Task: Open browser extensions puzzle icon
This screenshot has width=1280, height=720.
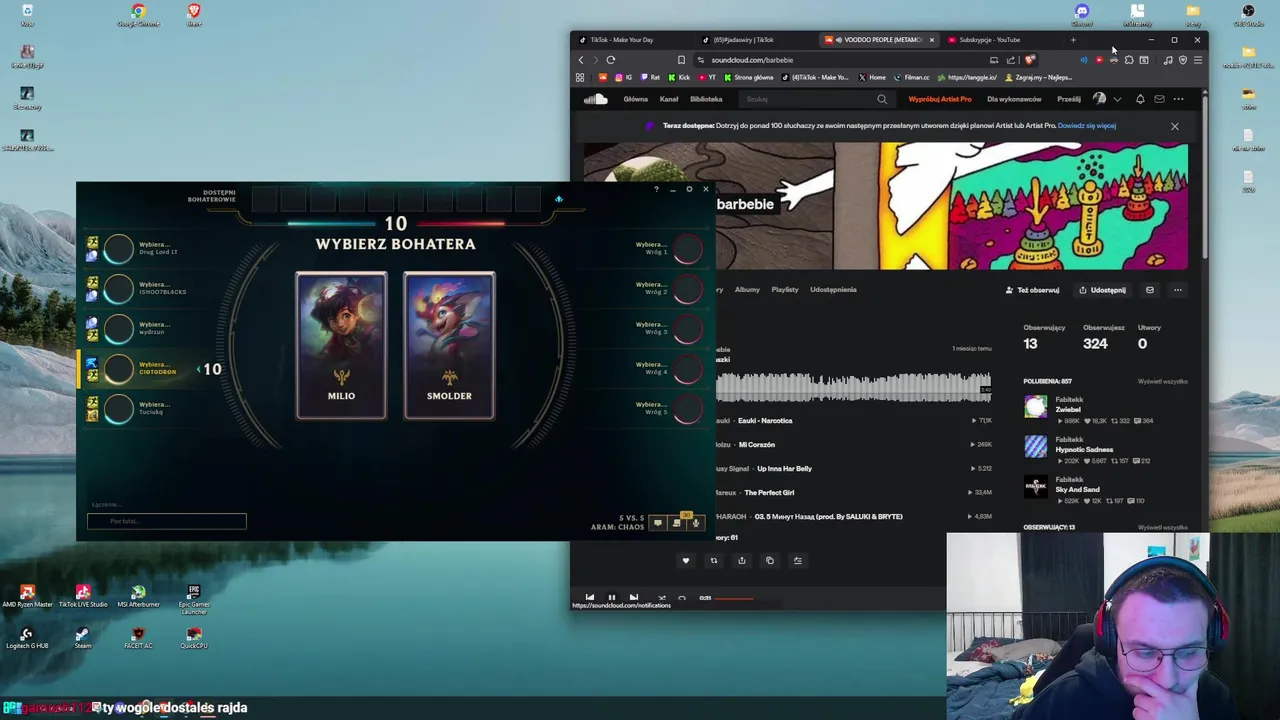Action: 1129,60
